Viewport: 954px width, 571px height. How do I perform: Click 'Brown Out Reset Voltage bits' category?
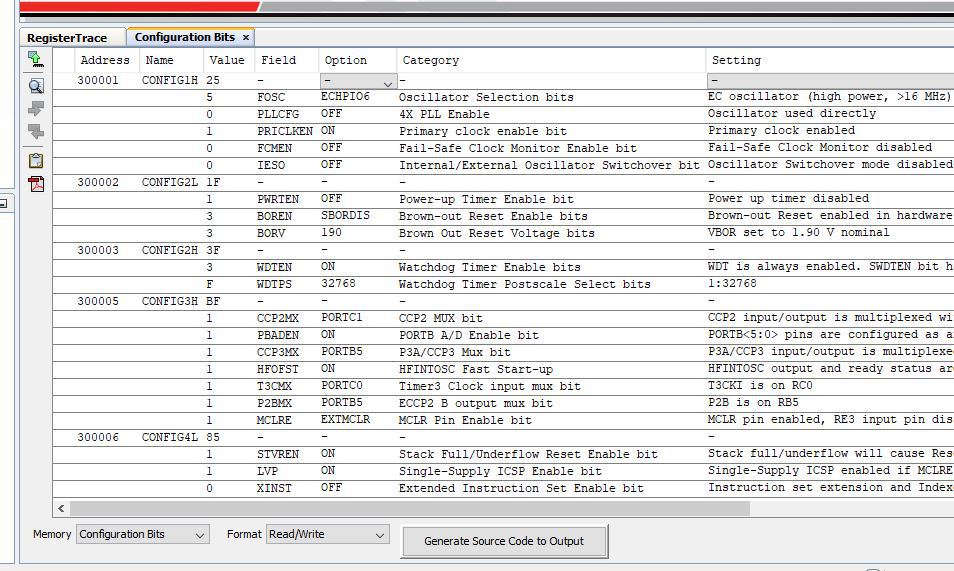[x=496, y=233]
